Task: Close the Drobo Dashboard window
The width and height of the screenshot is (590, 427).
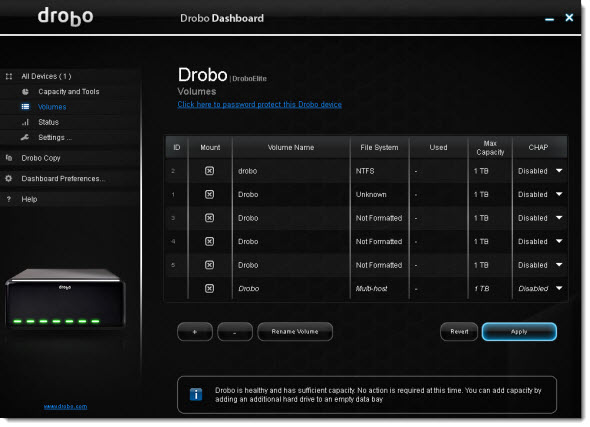Action: point(569,17)
